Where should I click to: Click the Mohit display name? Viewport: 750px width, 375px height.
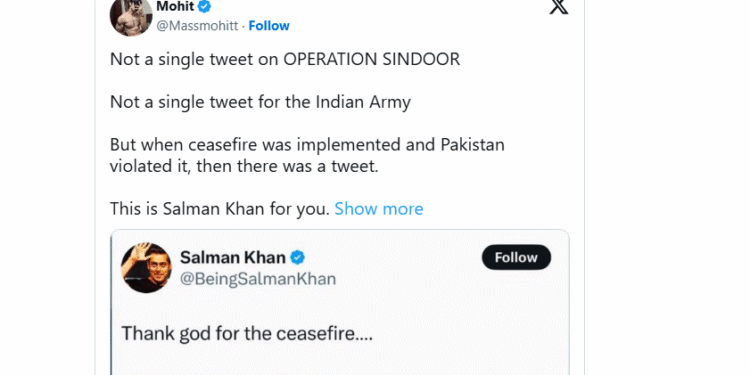click(175, 7)
